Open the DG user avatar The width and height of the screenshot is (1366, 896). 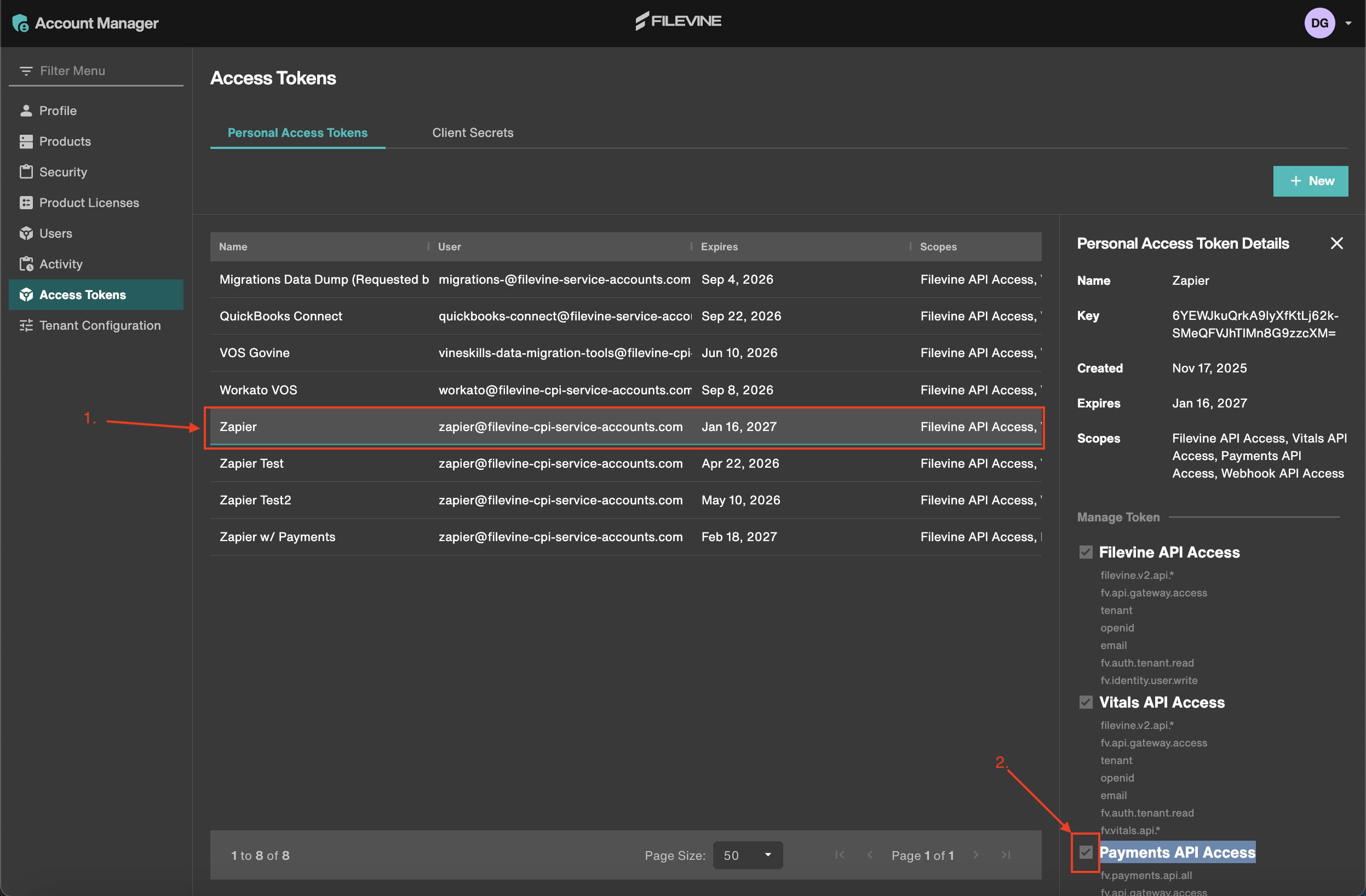pos(1319,23)
